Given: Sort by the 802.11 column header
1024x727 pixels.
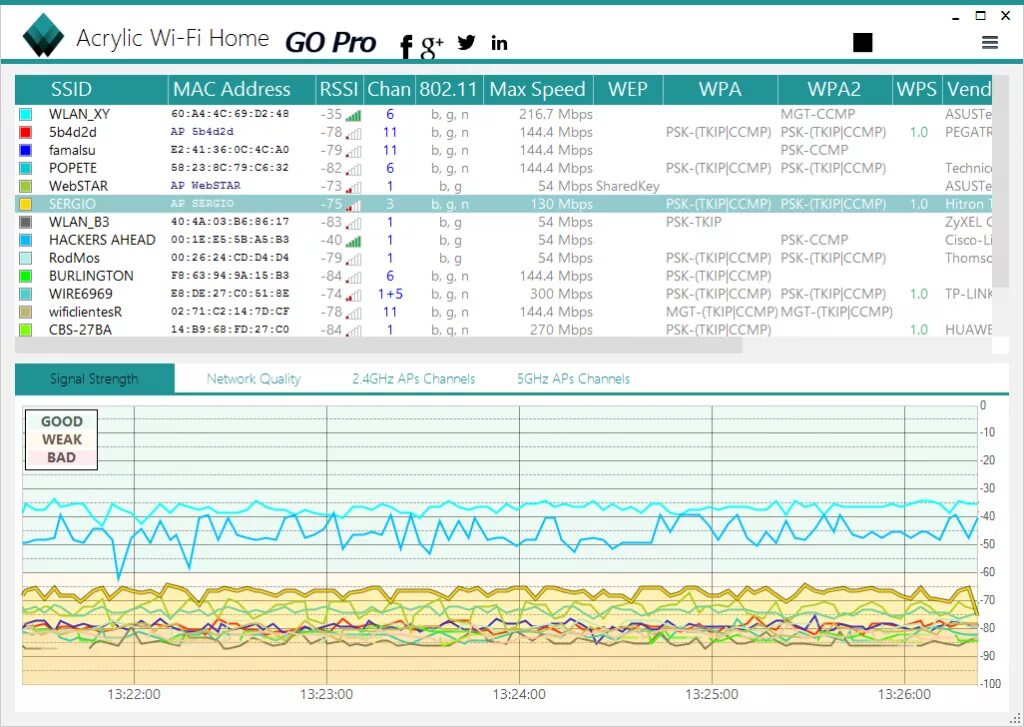Looking at the screenshot, I should point(449,89).
